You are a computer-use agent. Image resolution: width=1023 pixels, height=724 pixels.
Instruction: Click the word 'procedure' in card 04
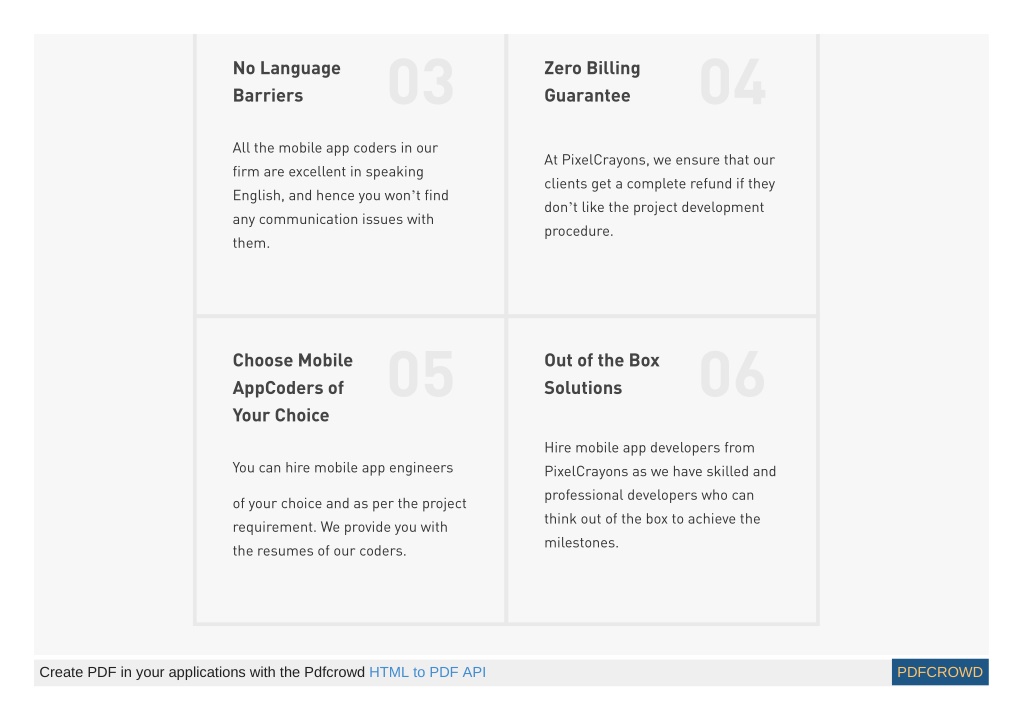pos(577,231)
